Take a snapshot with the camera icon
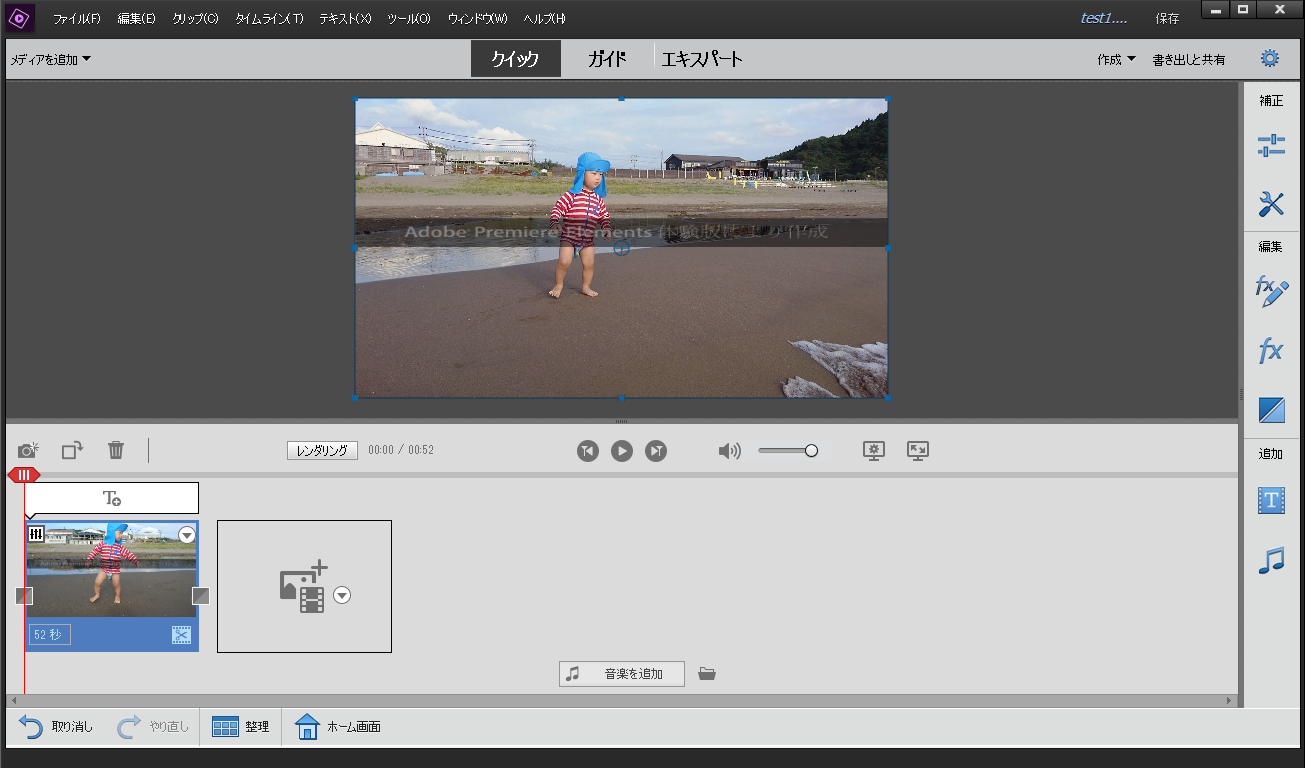1305x768 pixels. (28, 450)
